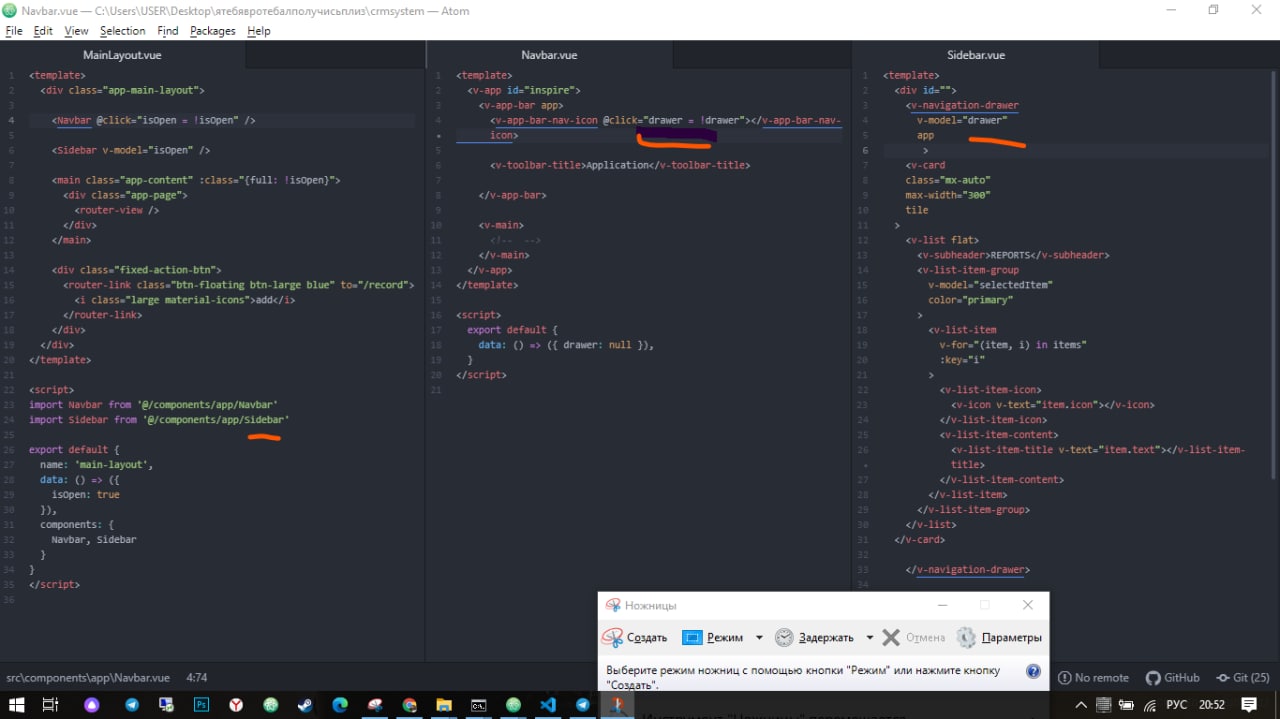
Task: Click the Создать scissors button in Ножницы
Action: pos(635,637)
